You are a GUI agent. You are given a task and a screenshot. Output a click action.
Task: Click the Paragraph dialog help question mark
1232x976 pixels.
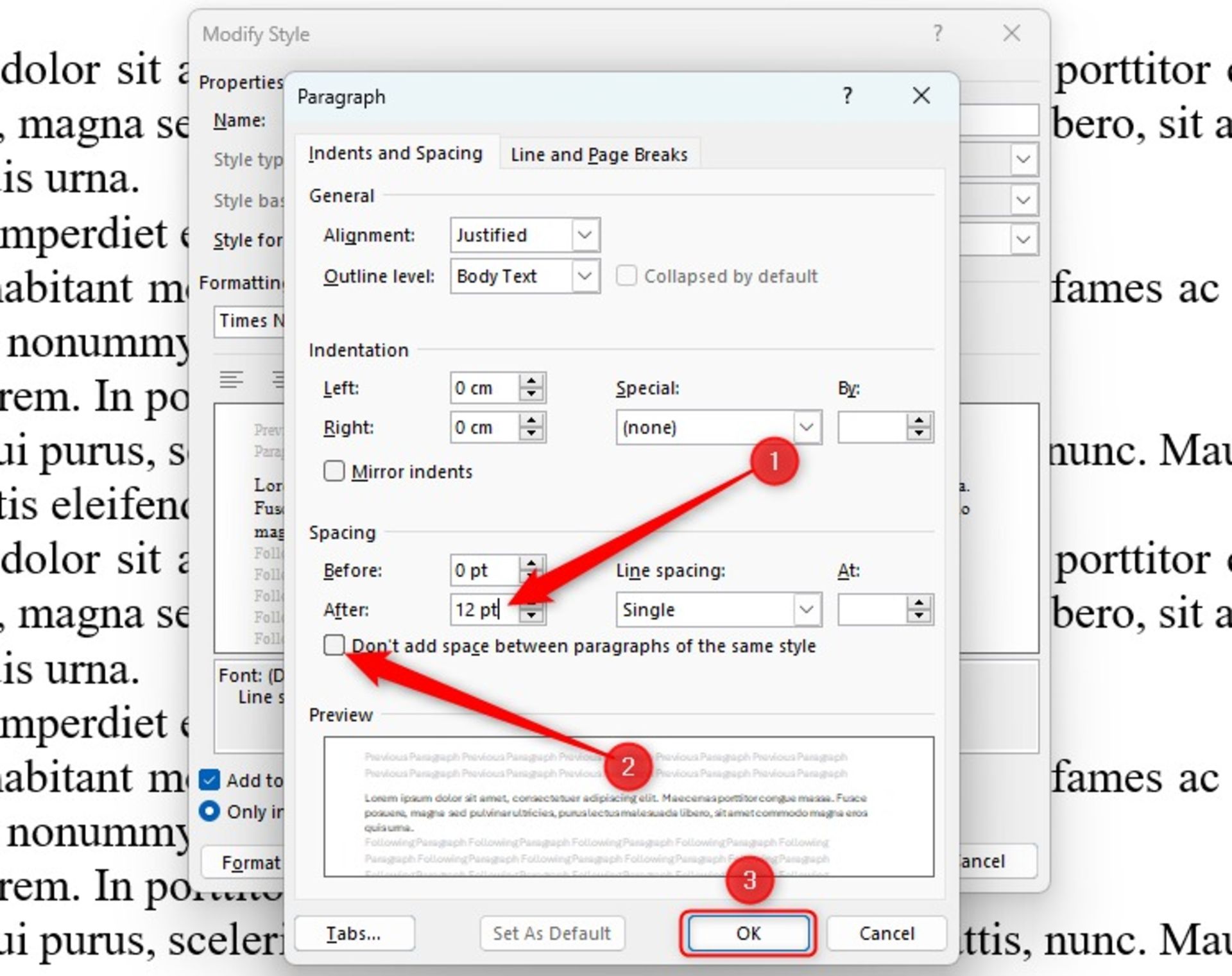click(x=848, y=96)
